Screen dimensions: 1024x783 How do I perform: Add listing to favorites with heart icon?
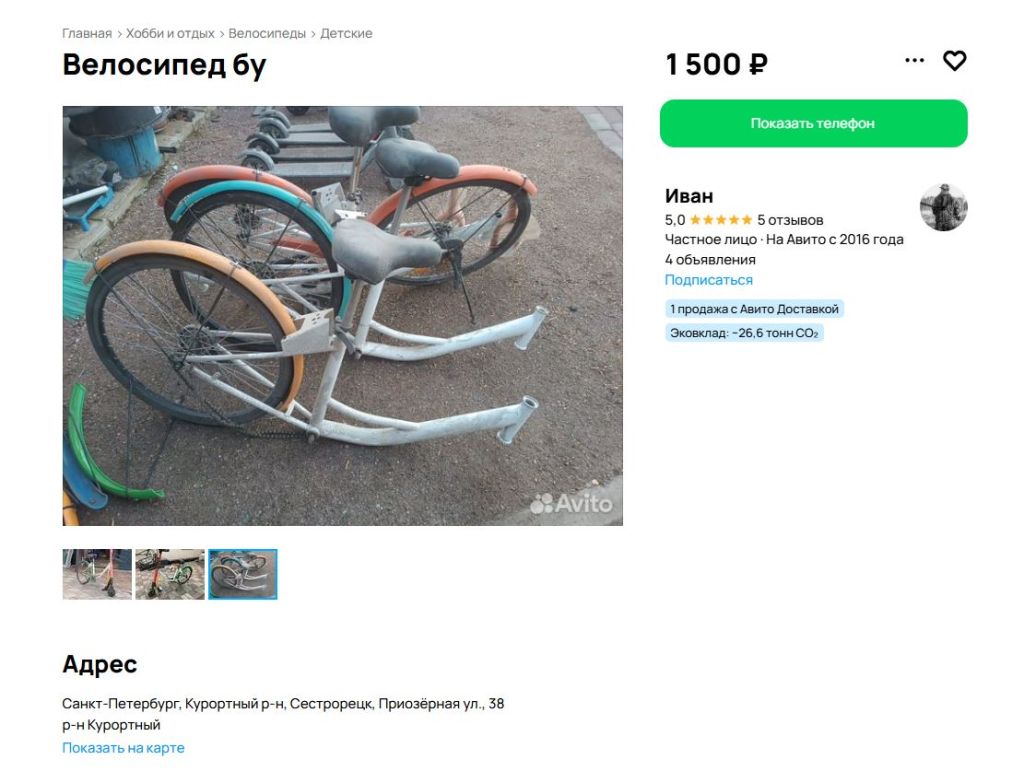coord(955,61)
